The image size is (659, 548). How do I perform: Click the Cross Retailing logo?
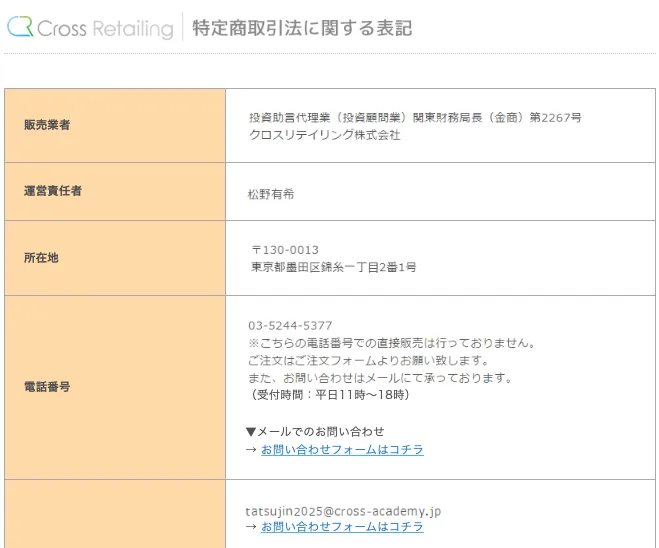click(90, 27)
